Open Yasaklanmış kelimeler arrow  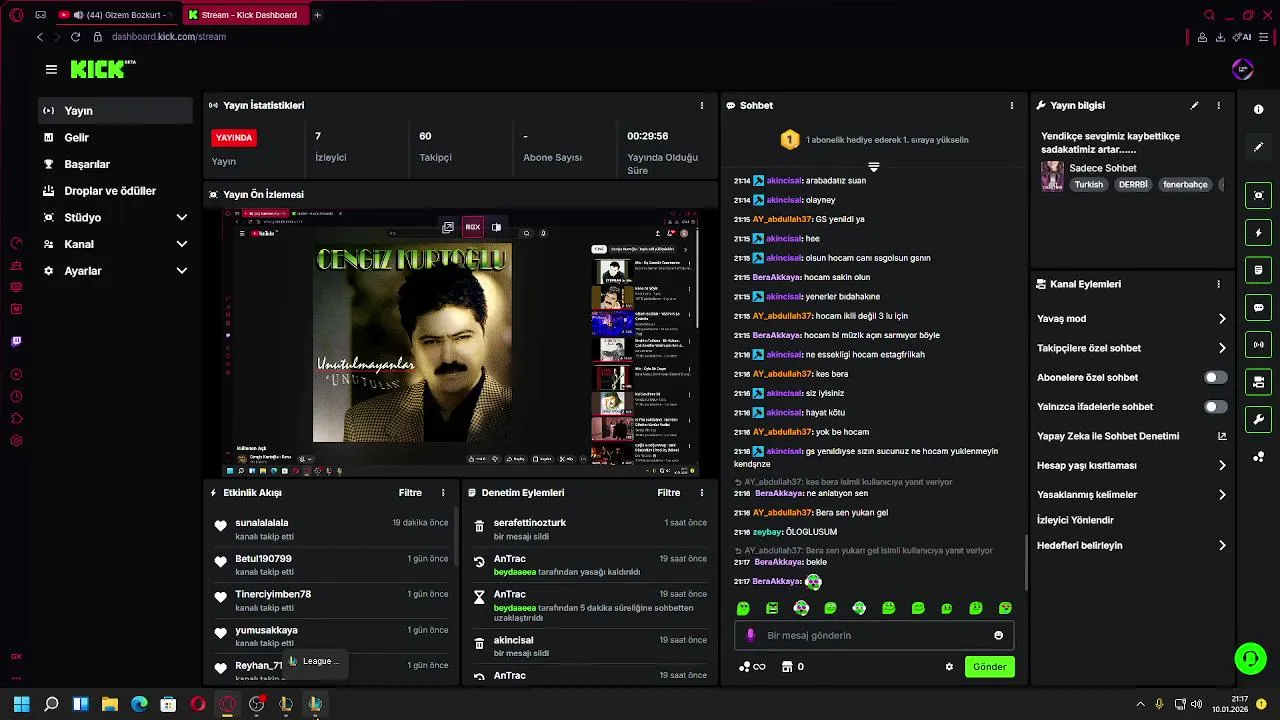pos(1221,494)
